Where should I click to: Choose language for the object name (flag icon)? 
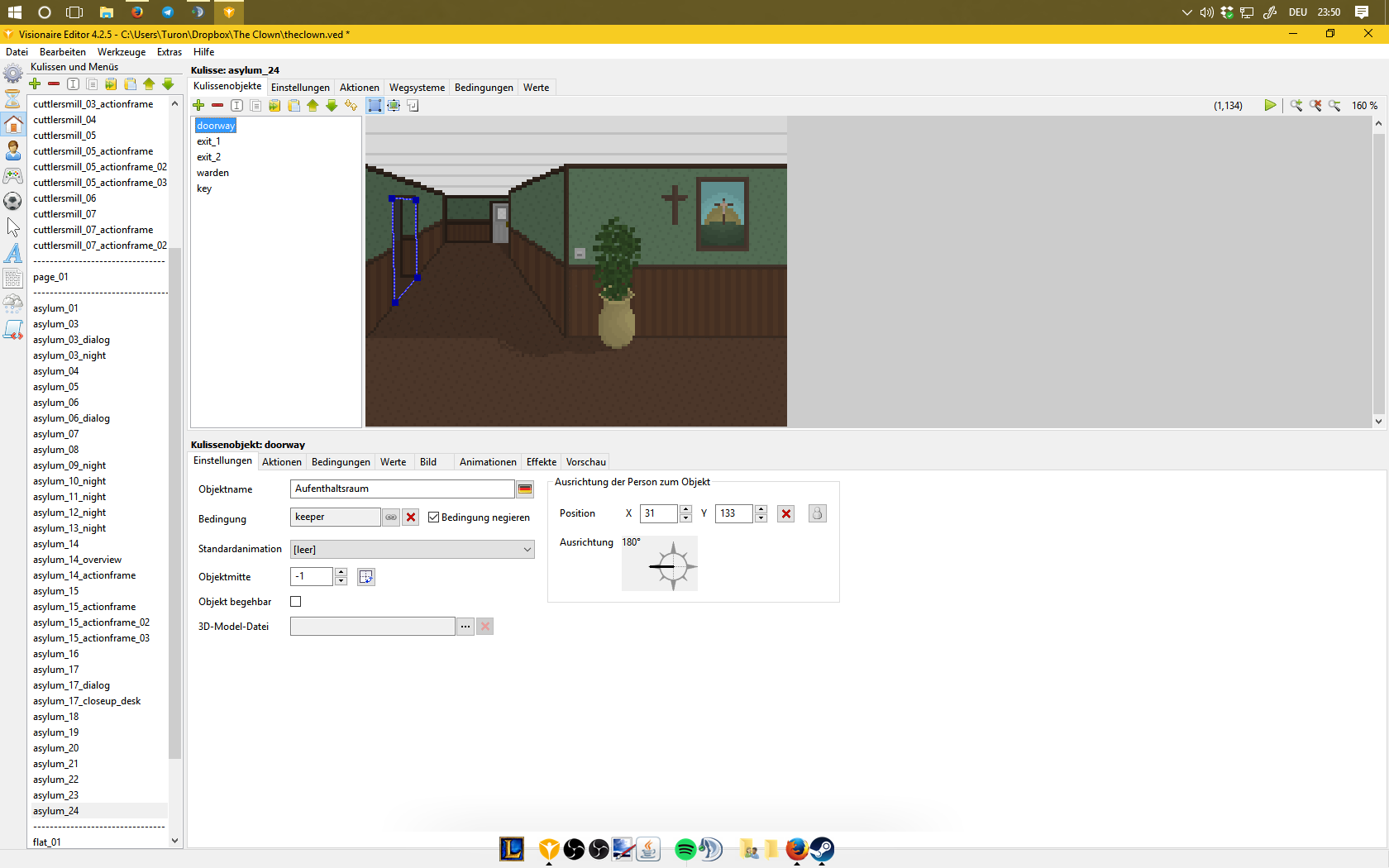(525, 489)
